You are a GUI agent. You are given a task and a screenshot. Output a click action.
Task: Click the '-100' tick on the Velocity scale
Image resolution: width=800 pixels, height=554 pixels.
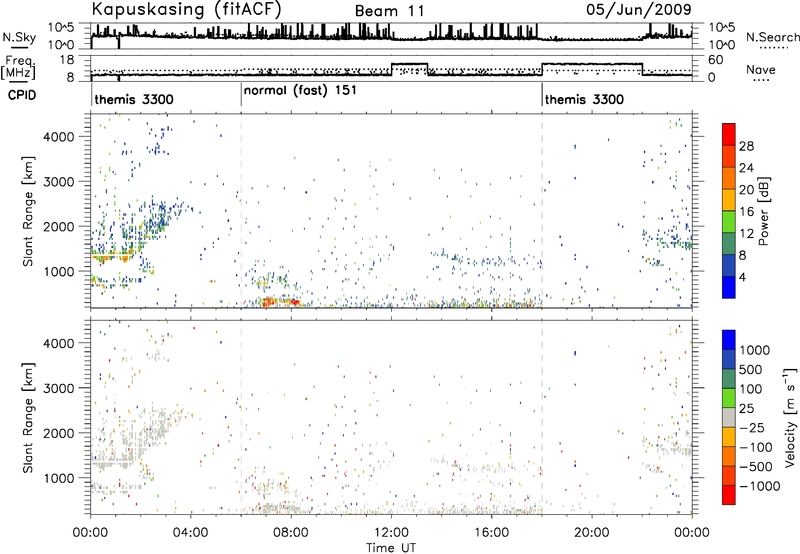pos(756,447)
